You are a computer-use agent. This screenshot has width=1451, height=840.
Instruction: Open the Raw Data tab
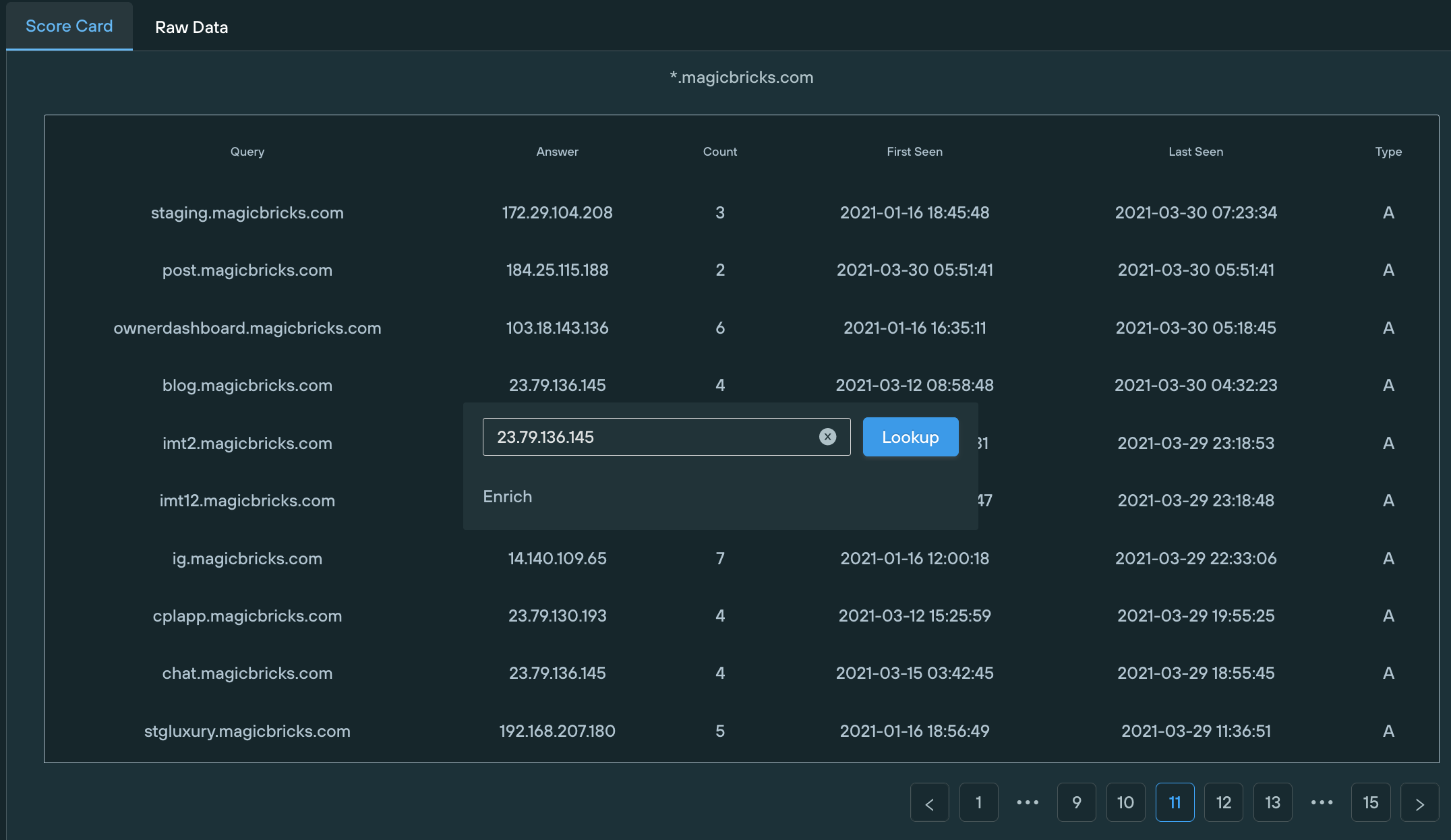[x=191, y=28]
